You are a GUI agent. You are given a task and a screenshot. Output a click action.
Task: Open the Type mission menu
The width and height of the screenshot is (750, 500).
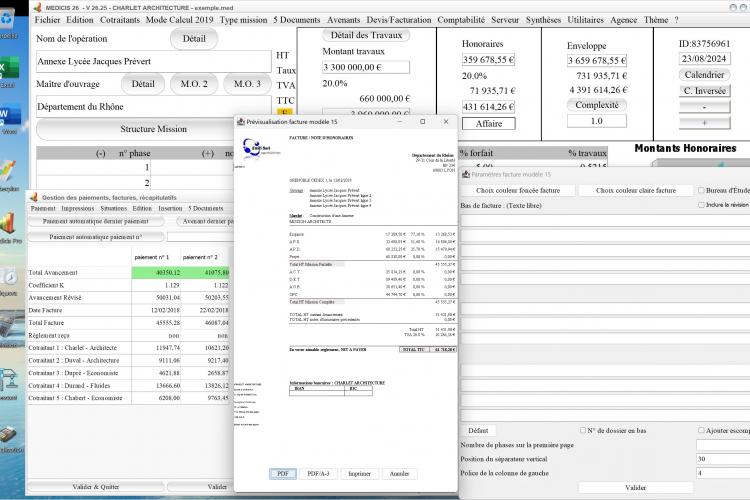pos(243,20)
